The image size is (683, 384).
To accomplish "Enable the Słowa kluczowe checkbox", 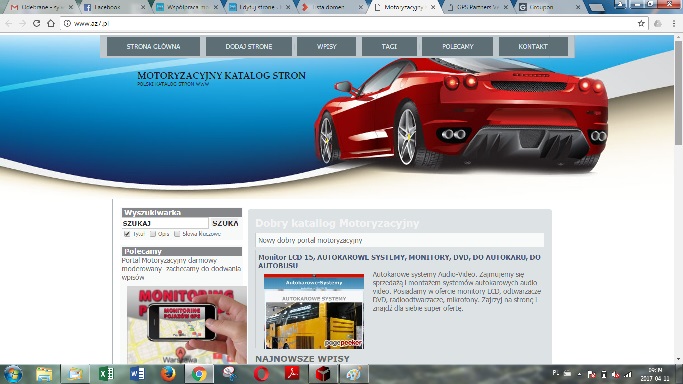I will pyautogui.click(x=177, y=234).
